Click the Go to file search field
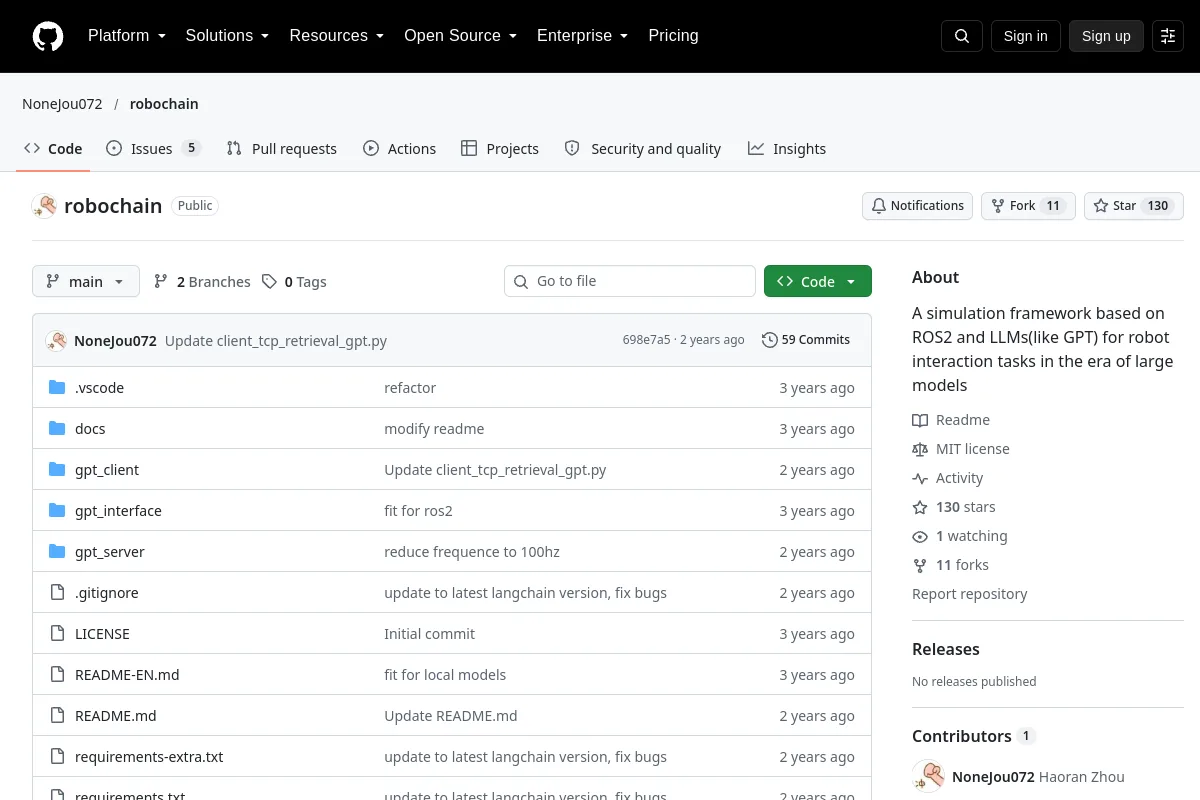The width and height of the screenshot is (1200, 800). click(x=630, y=282)
